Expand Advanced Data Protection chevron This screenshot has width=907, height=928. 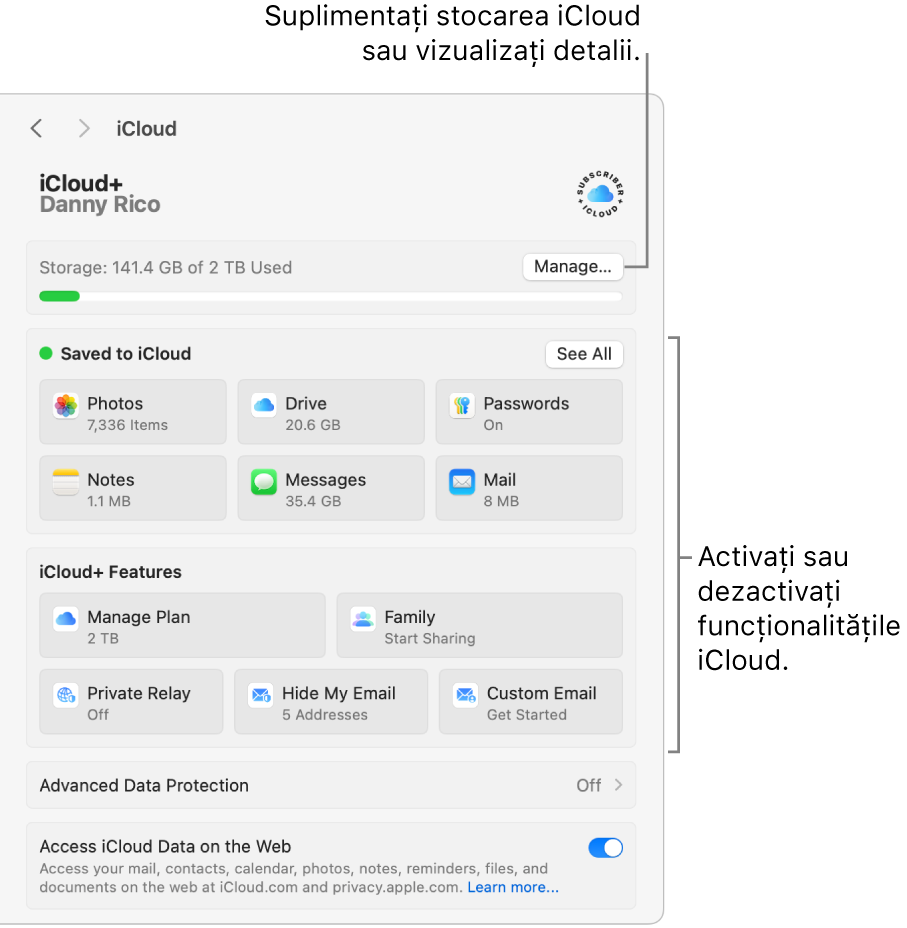[x=618, y=785]
